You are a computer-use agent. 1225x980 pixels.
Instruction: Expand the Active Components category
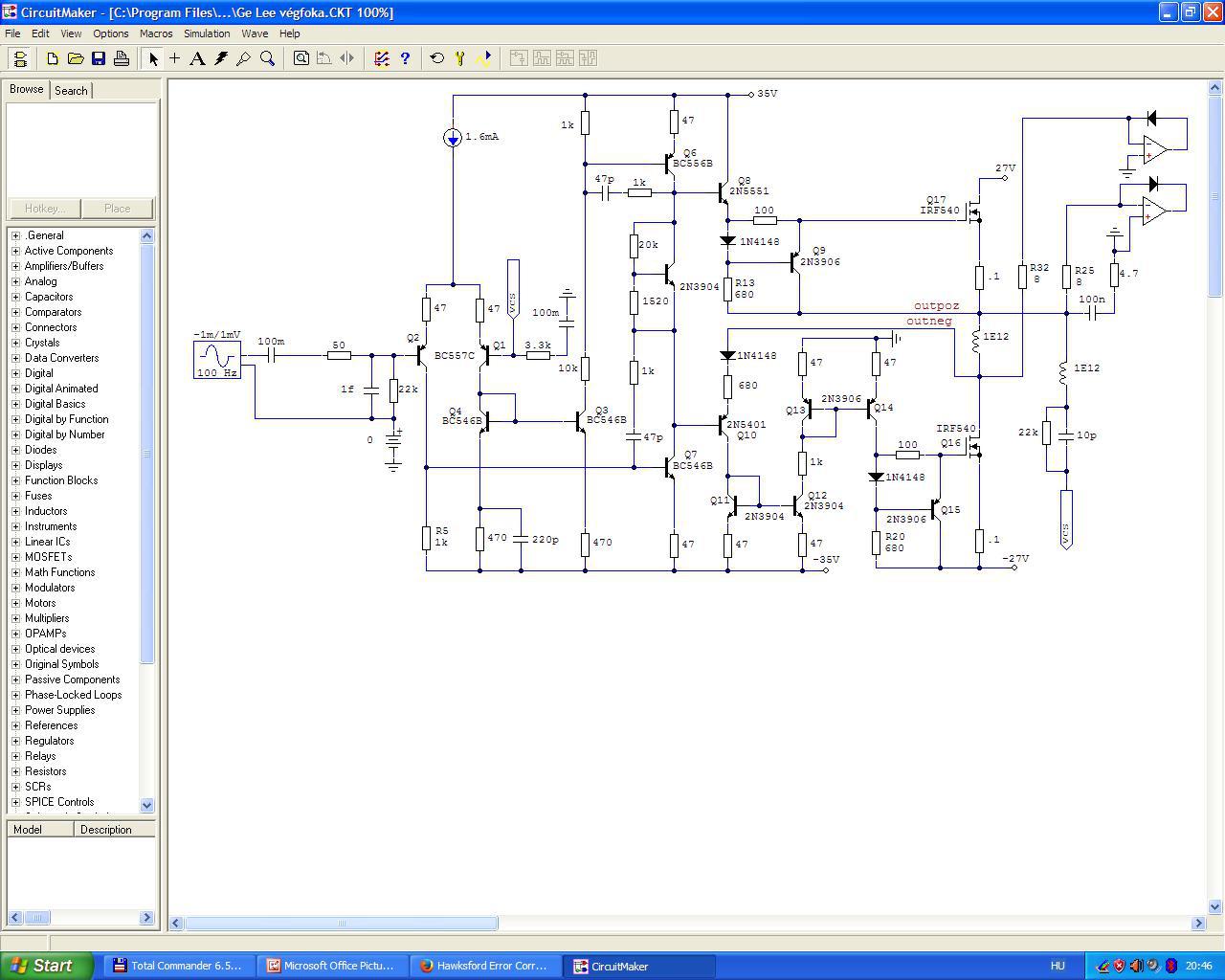click(15, 251)
